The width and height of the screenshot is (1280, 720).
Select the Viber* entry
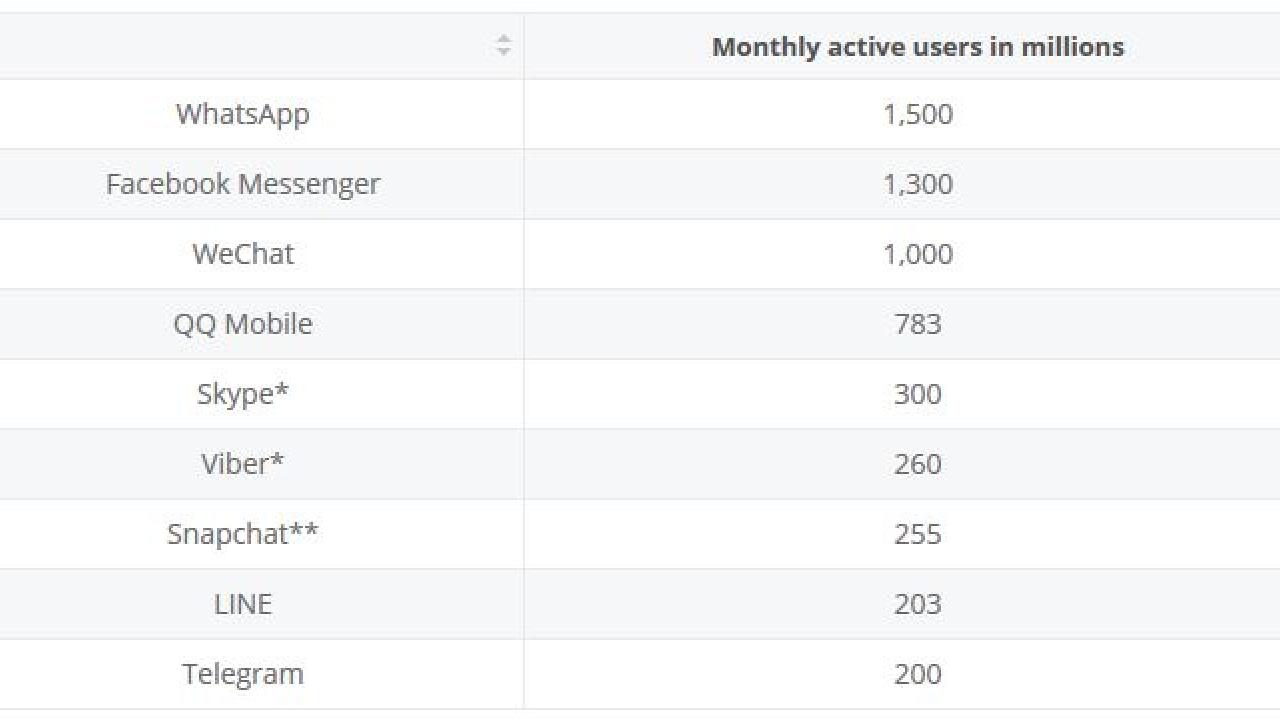243,464
